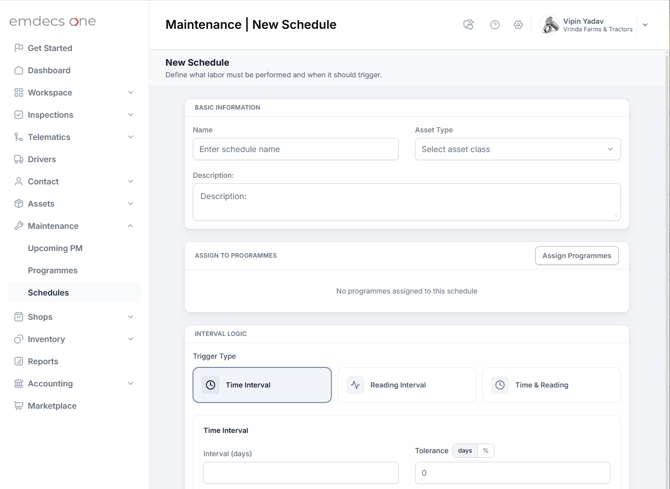Click the Assets box icon

click(x=18, y=203)
